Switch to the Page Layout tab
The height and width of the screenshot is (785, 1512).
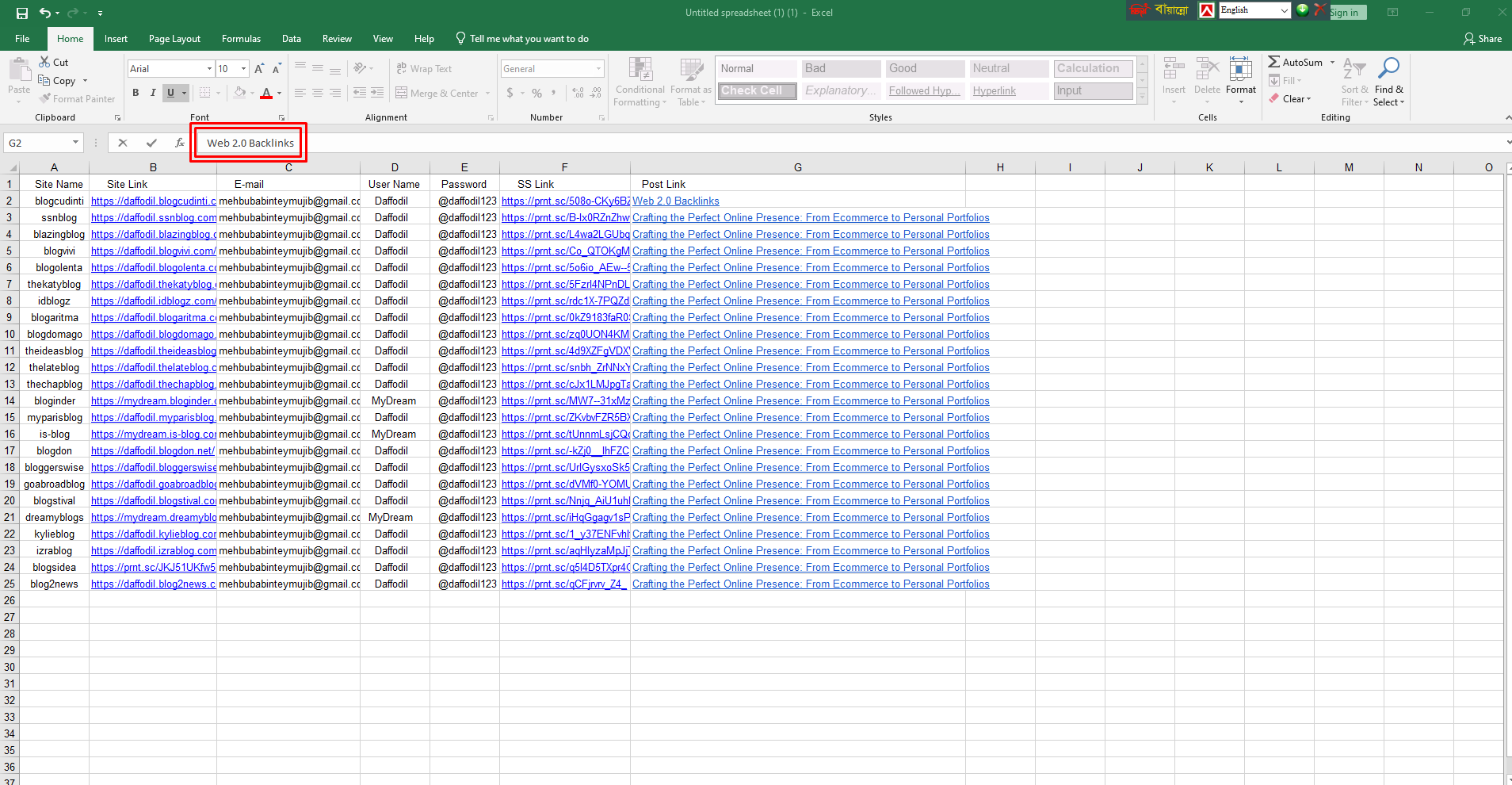pos(174,39)
